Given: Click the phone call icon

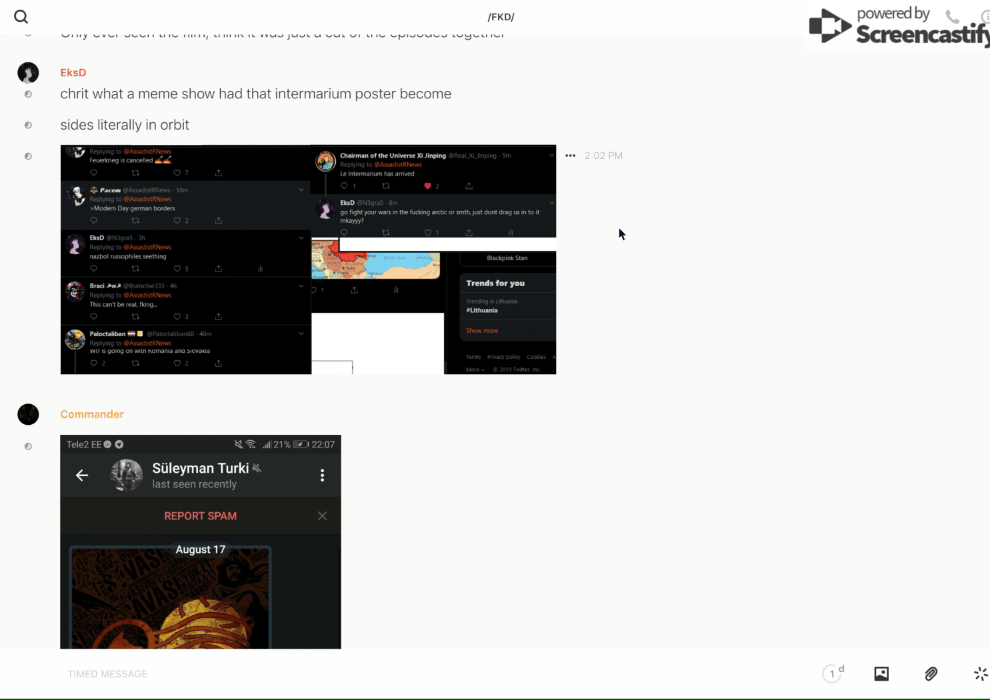Looking at the screenshot, I should tap(952, 17).
